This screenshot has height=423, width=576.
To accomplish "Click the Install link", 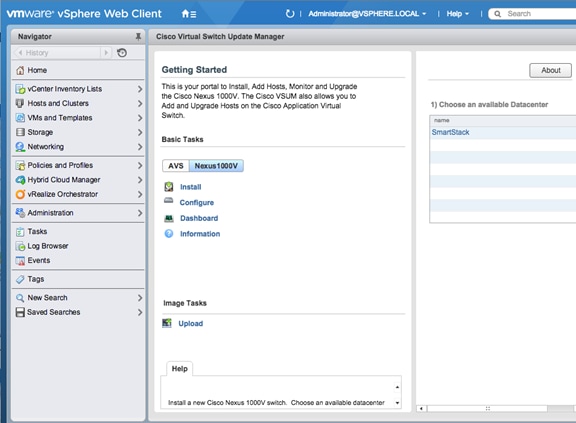I will point(191,187).
